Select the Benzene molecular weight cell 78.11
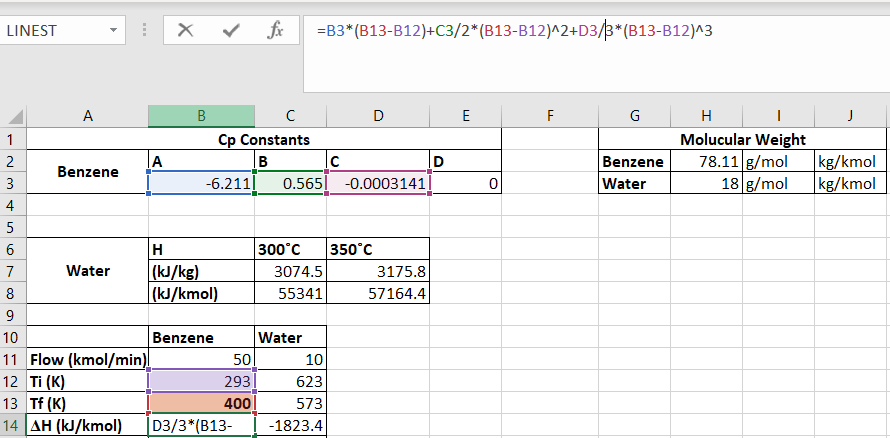 point(706,161)
